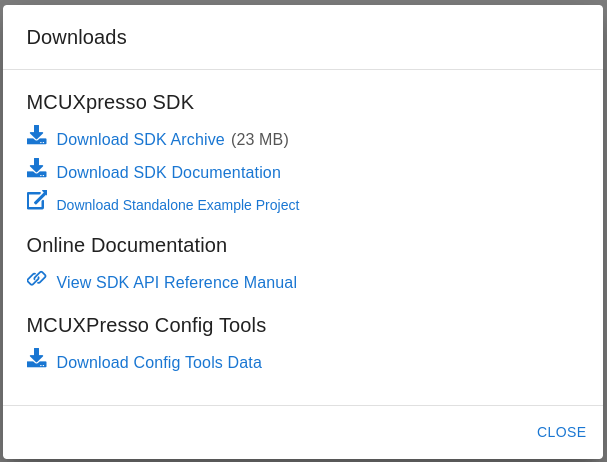Click the Online Documentation section heading

[127, 245]
